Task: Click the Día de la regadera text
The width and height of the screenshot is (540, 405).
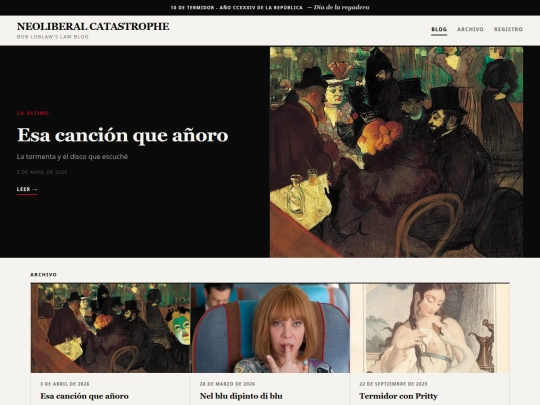Action: (341, 7)
